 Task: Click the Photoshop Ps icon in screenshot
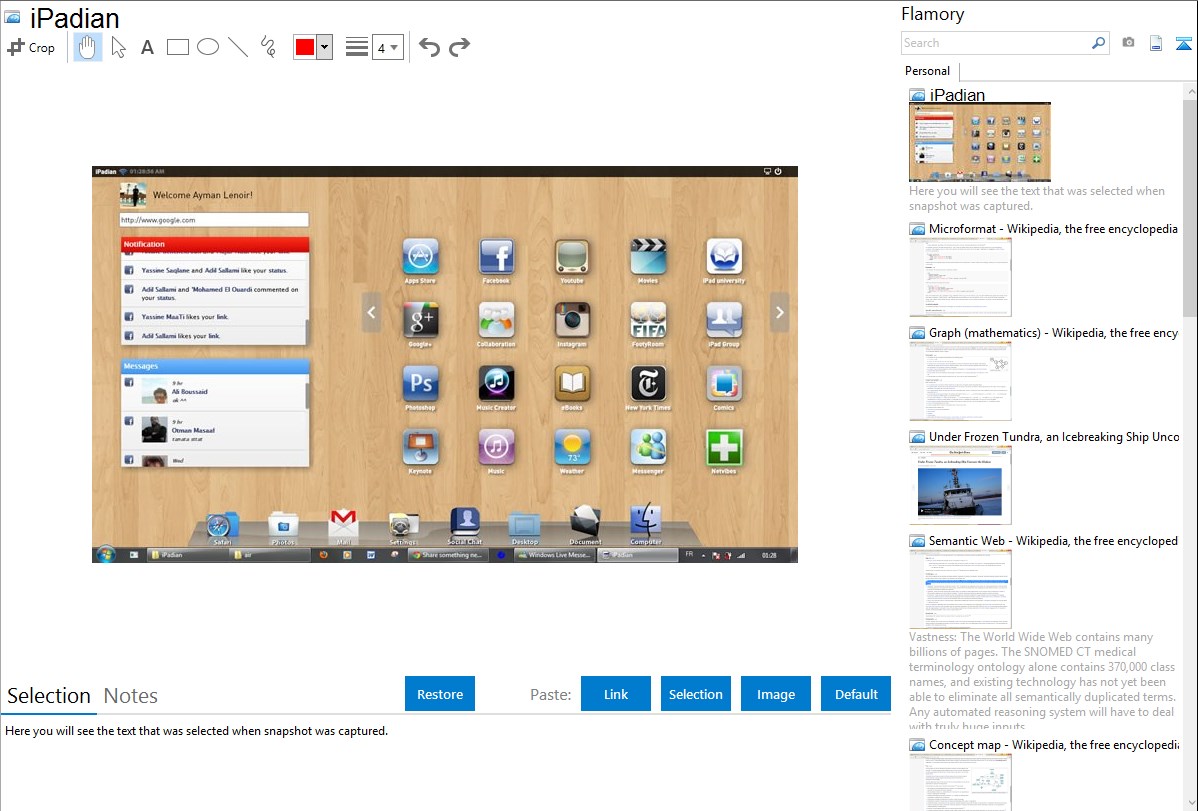pos(420,384)
